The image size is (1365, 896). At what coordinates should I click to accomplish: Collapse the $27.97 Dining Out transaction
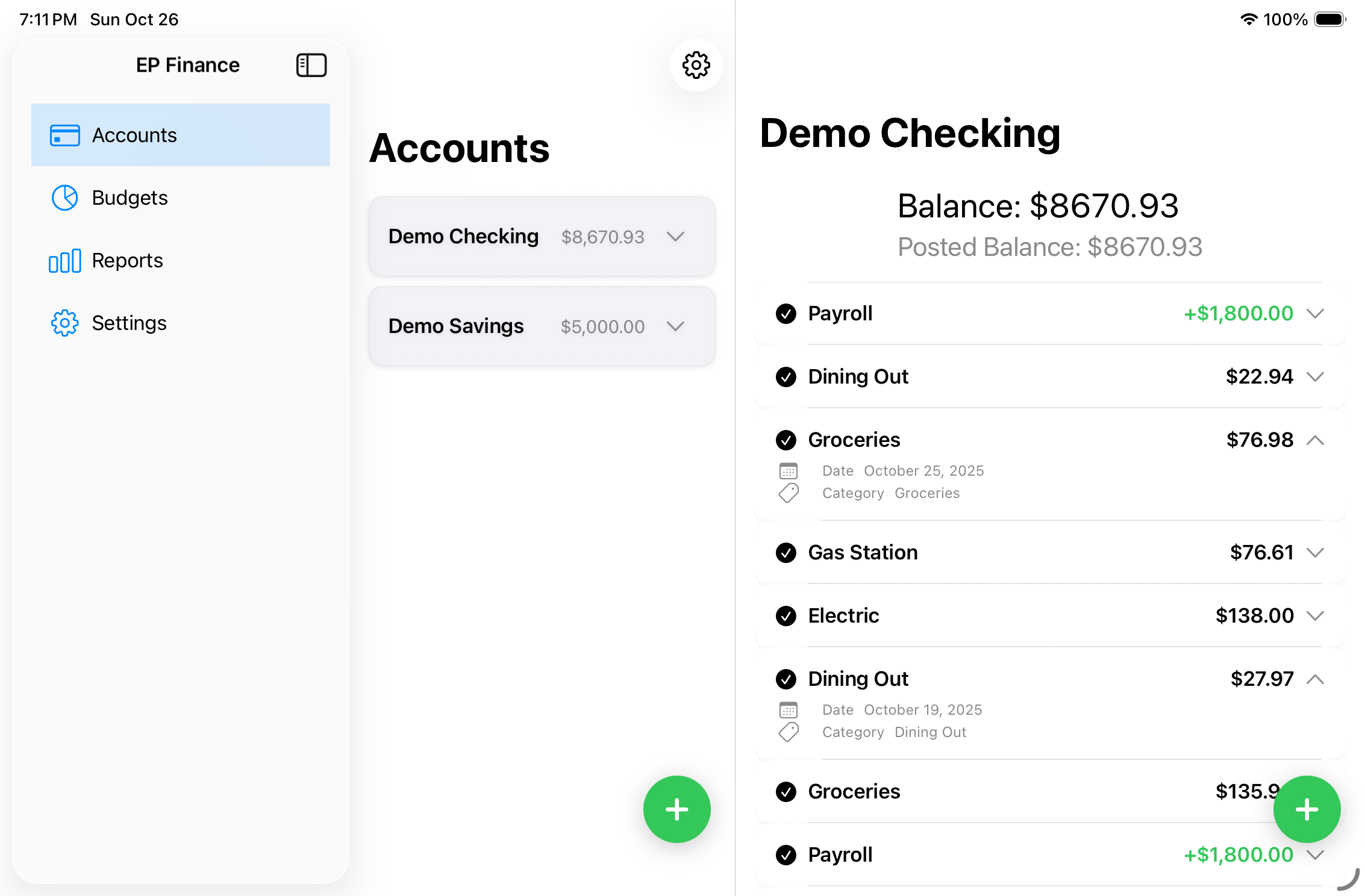point(1315,679)
